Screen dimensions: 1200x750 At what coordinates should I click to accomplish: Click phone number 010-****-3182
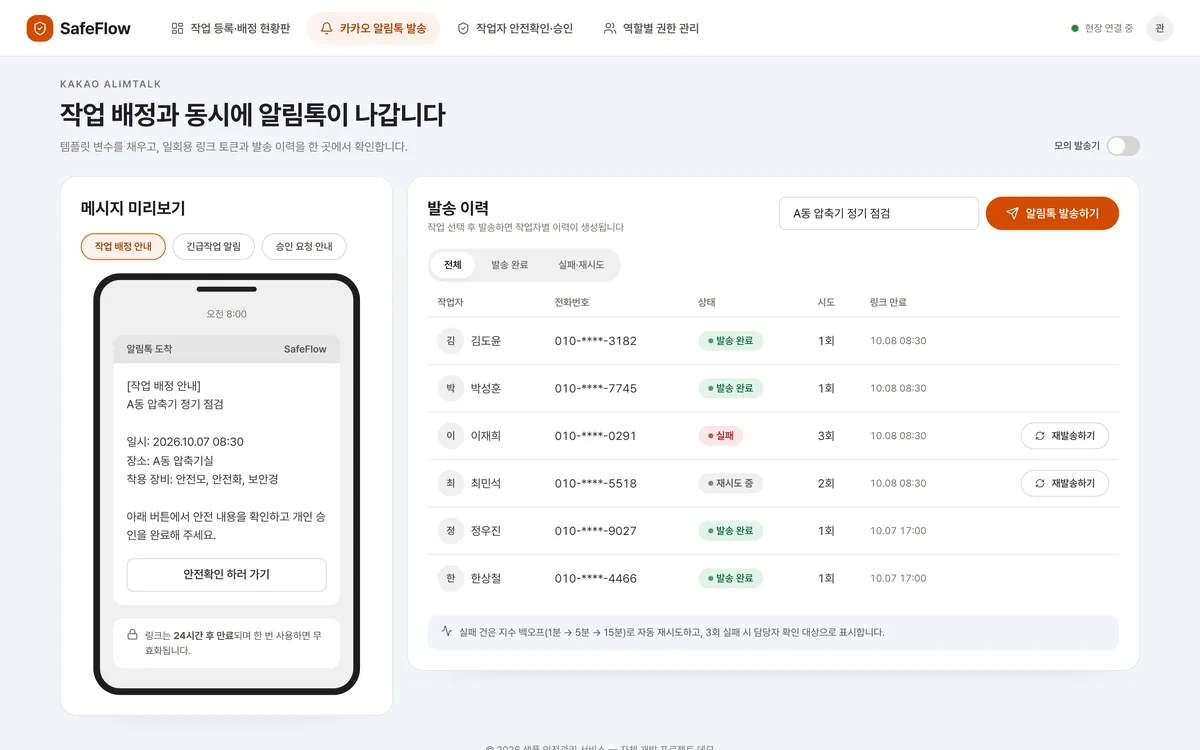596,341
